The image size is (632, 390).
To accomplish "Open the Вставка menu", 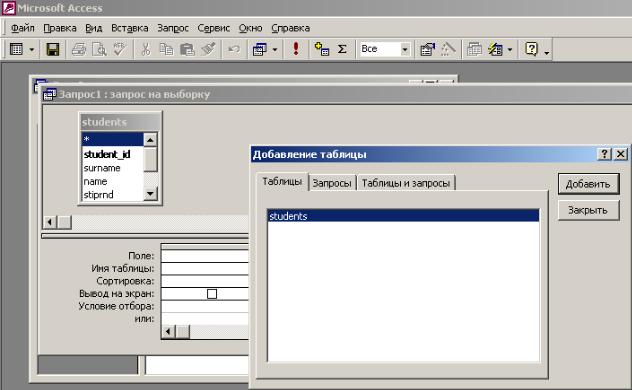I will pyautogui.click(x=129, y=28).
